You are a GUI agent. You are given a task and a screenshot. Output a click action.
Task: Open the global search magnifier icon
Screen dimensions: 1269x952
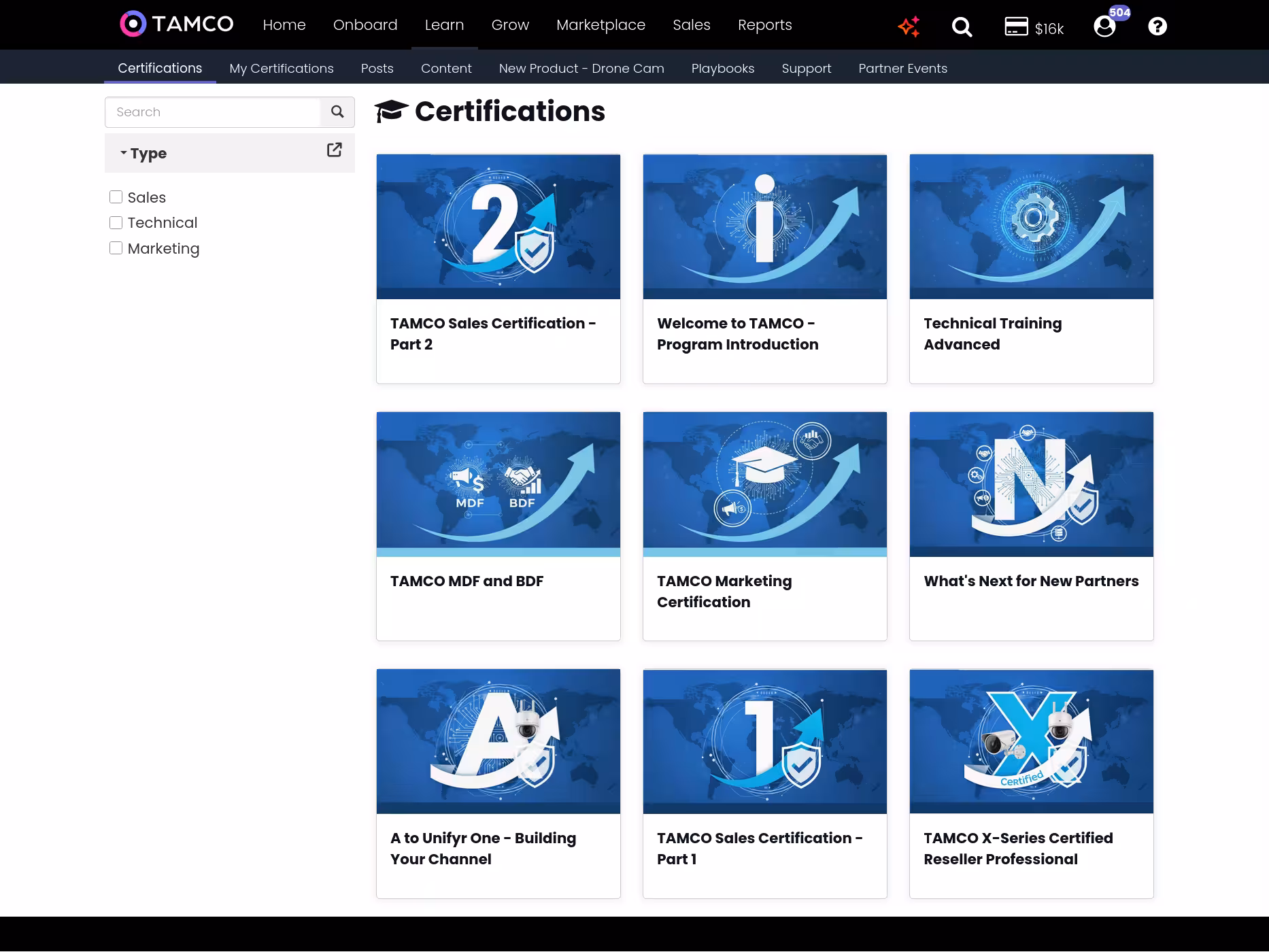pyautogui.click(x=962, y=27)
